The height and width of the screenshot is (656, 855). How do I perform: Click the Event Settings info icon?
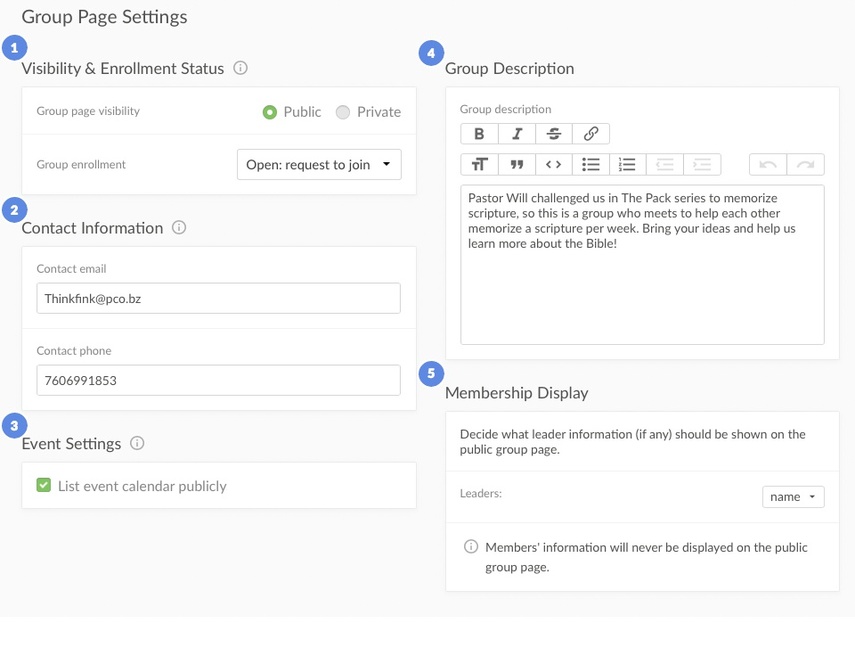click(x=137, y=444)
